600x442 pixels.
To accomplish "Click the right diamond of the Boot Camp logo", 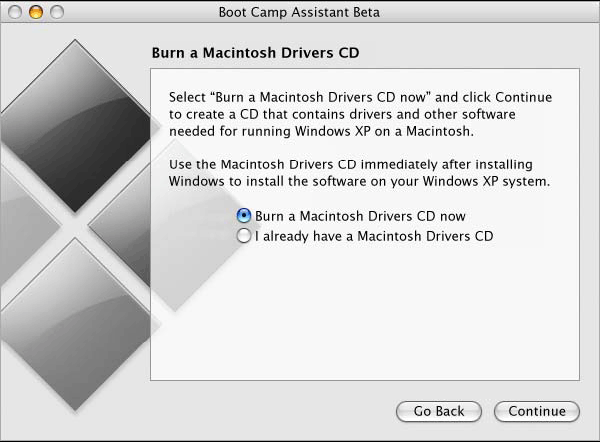I will [119, 225].
